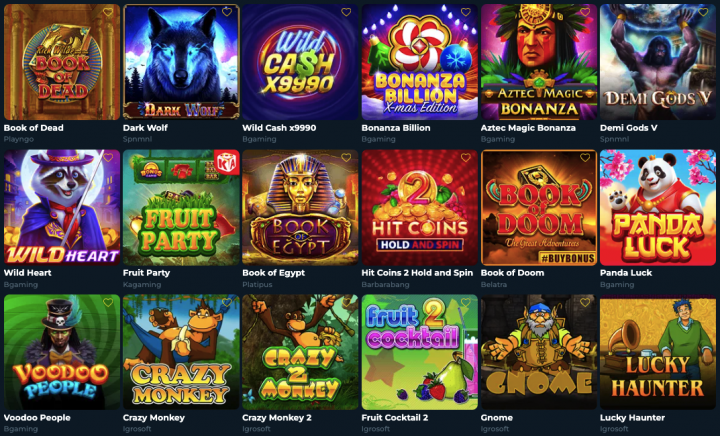Click Barbarabang provider under Hit Coins 2

point(385,285)
